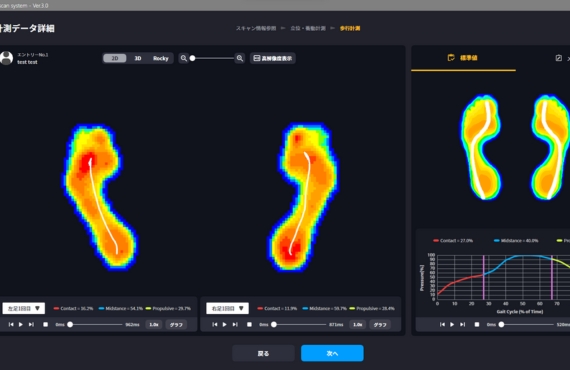Click the 戻る back button

point(263,353)
